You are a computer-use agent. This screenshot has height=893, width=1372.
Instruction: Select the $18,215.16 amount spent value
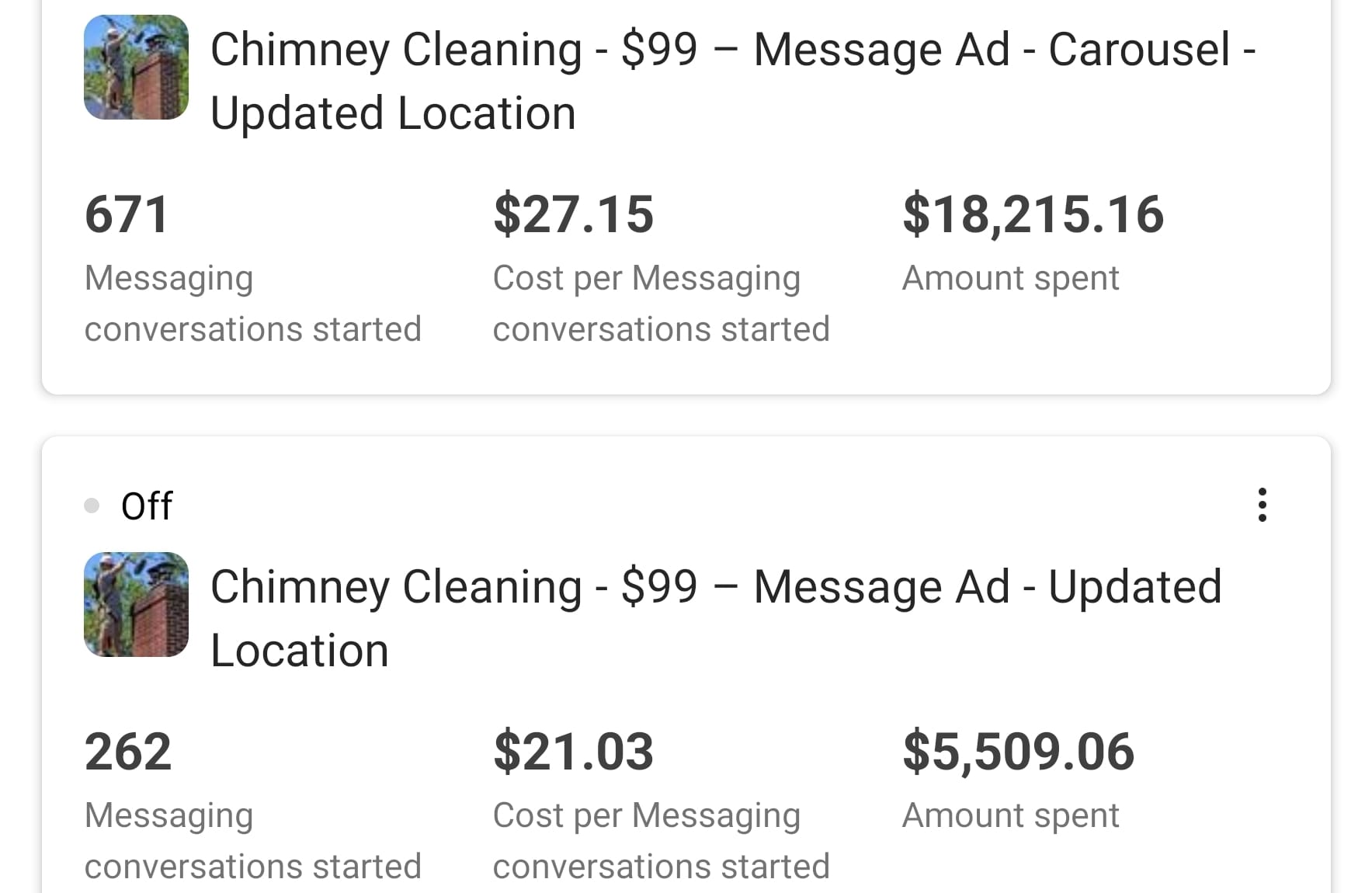[1033, 214]
